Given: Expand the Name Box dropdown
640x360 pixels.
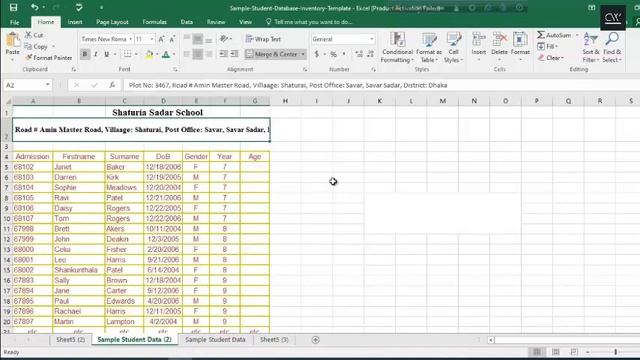Looking at the screenshot, I should coord(48,85).
